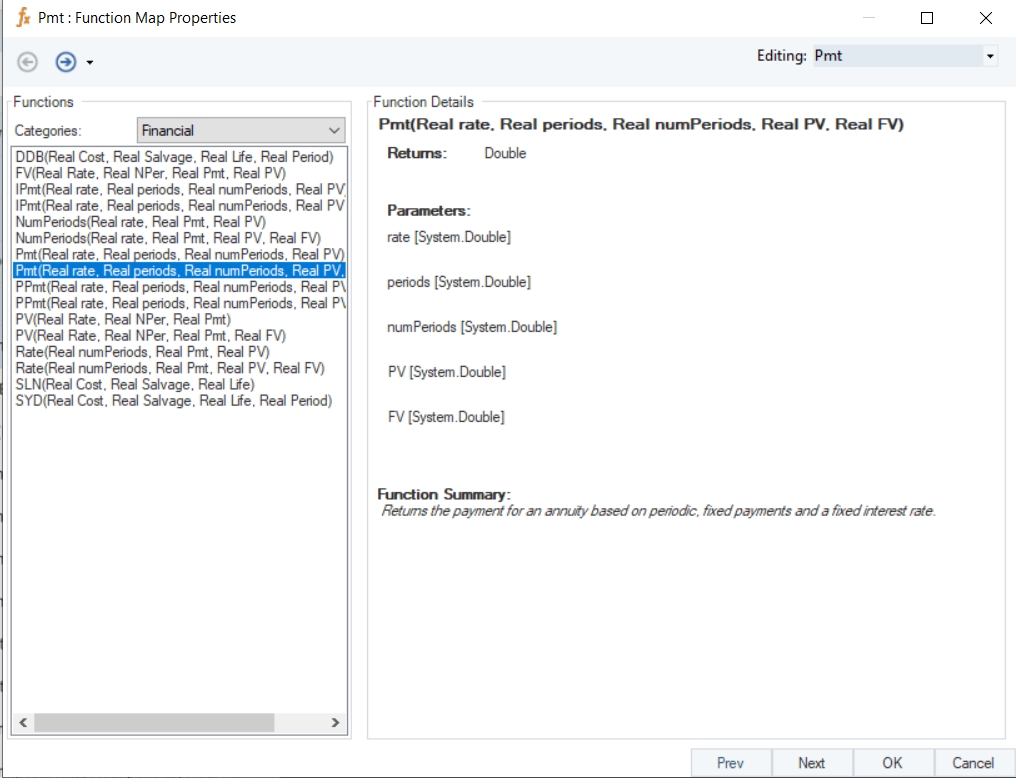
Task: Click the function list scroll-right arrow
Action: click(335, 722)
